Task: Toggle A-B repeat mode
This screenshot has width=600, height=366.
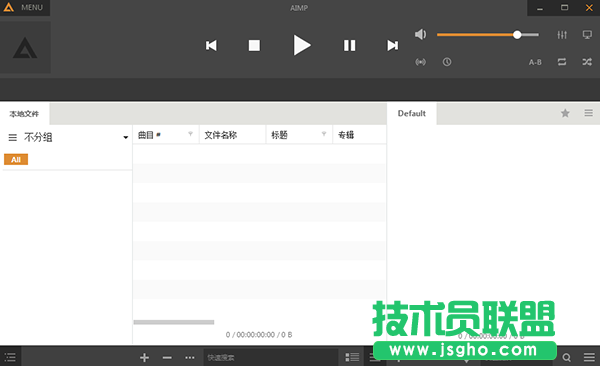Action: point(535,62)
